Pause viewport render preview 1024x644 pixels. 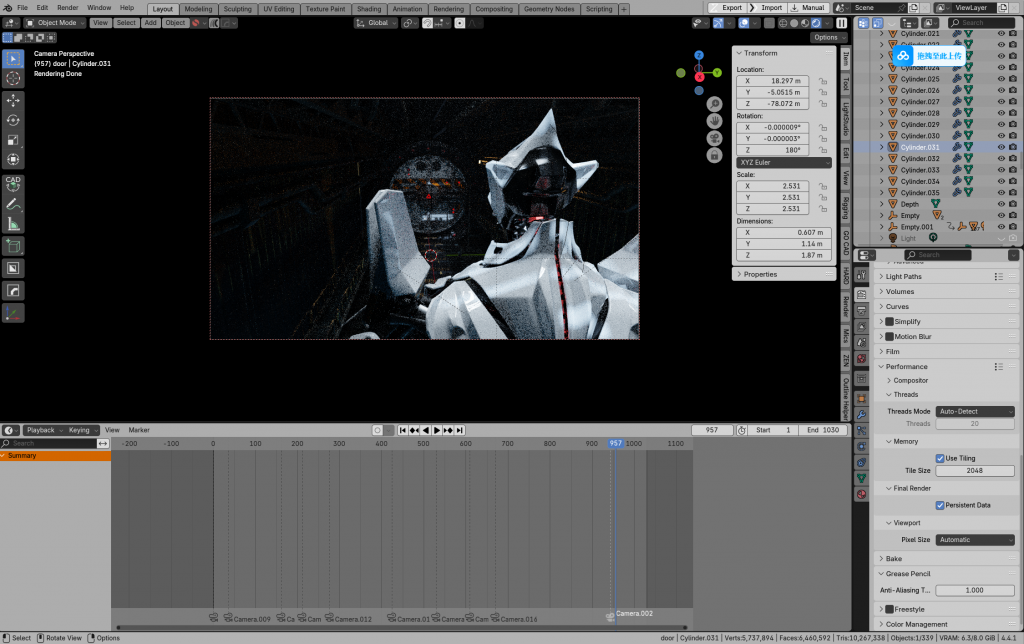tap(842, 23)
